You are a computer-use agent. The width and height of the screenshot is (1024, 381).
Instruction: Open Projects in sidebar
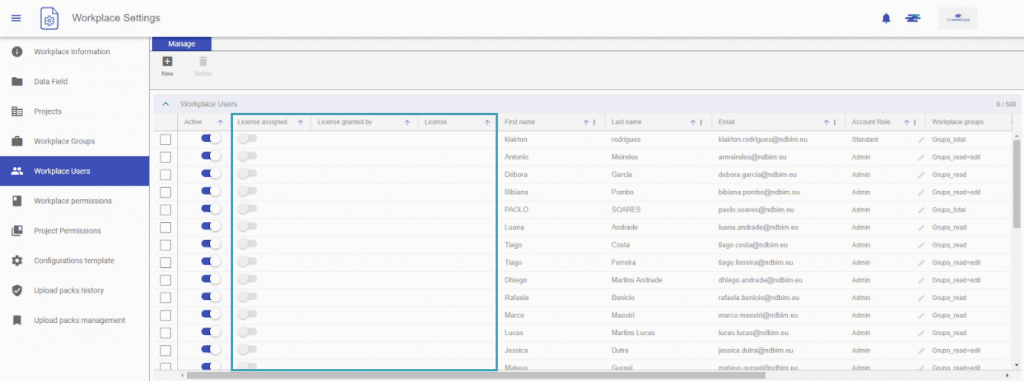(x=74, y=111)
